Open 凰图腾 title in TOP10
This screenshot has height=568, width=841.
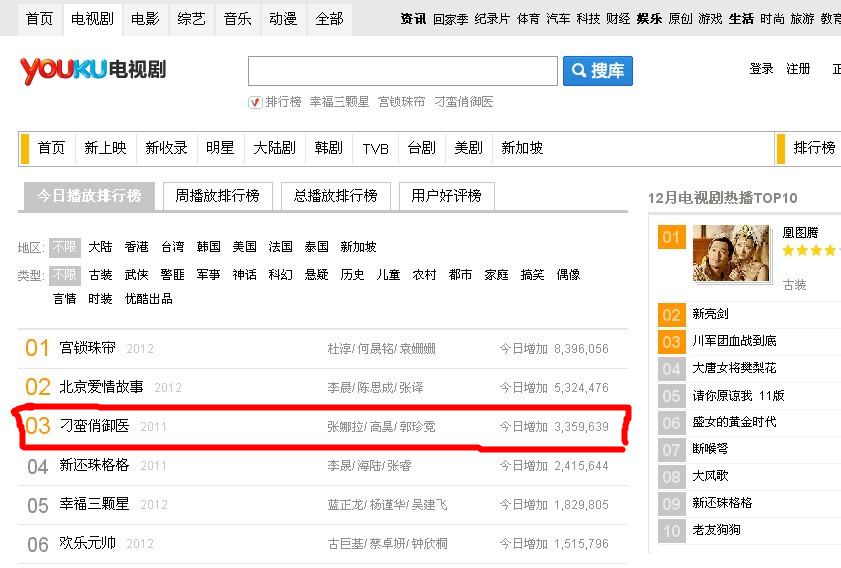(x=800, y=233)
